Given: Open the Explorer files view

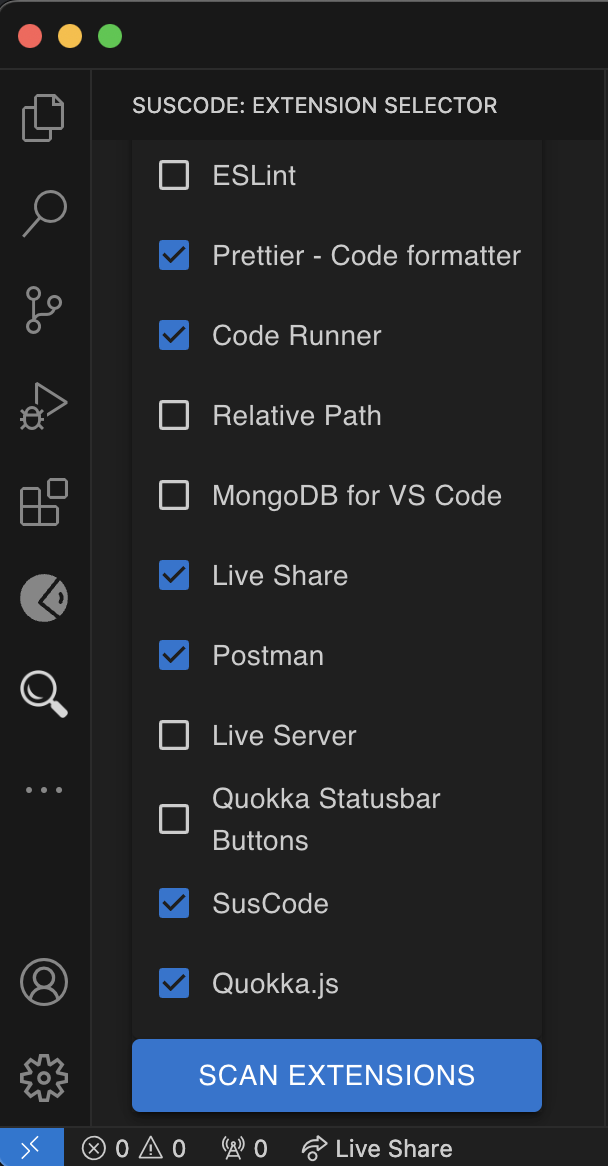Looking at the screenshot, I should 44,117.
